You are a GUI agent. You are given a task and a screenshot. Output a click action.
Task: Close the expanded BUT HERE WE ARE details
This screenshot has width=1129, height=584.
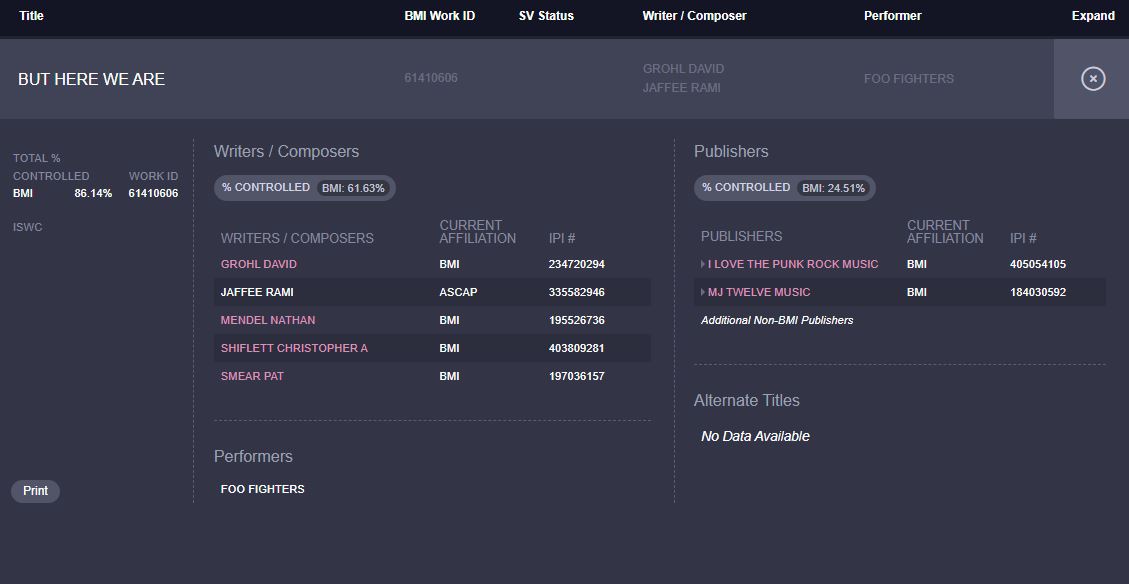(x=1092, y=78)
